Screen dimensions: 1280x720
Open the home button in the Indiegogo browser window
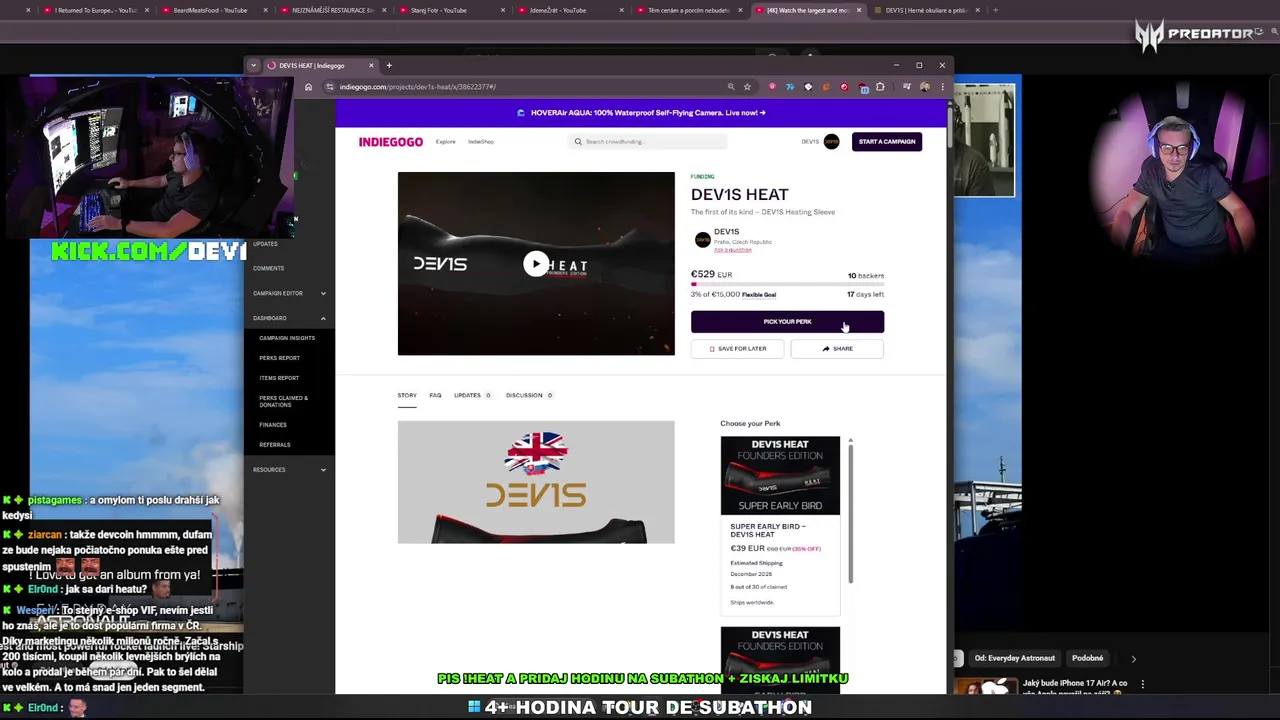pyautogui.click(x=308, y=87)
